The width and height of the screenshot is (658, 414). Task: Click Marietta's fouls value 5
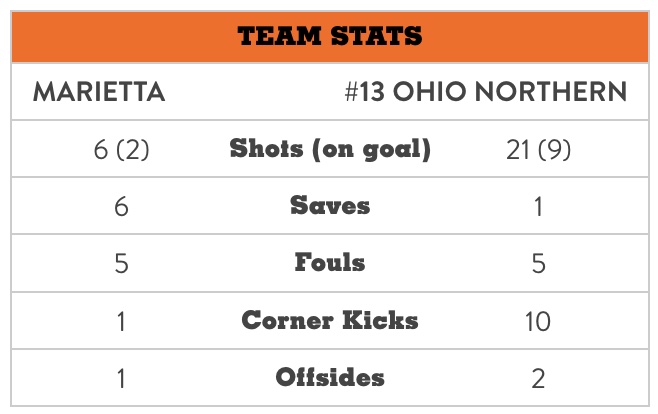[x=121, y=263]
